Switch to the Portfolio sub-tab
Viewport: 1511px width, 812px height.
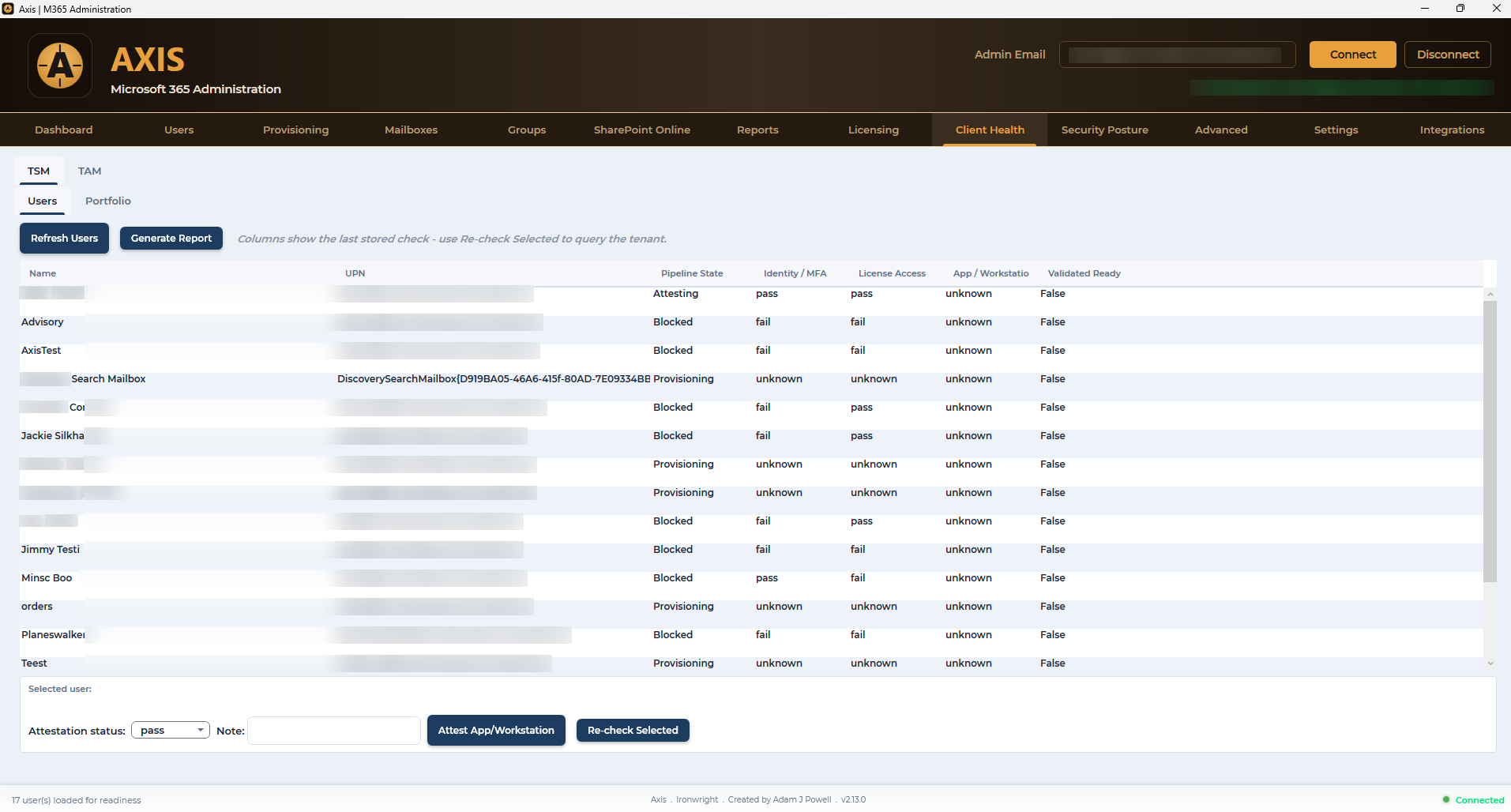point(108,201)
